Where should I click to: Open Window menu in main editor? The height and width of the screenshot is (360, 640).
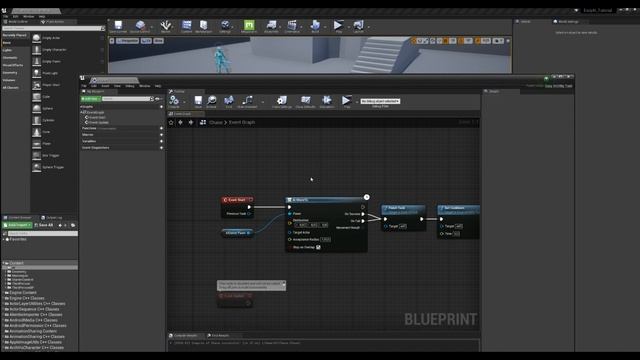coord(28,16)
